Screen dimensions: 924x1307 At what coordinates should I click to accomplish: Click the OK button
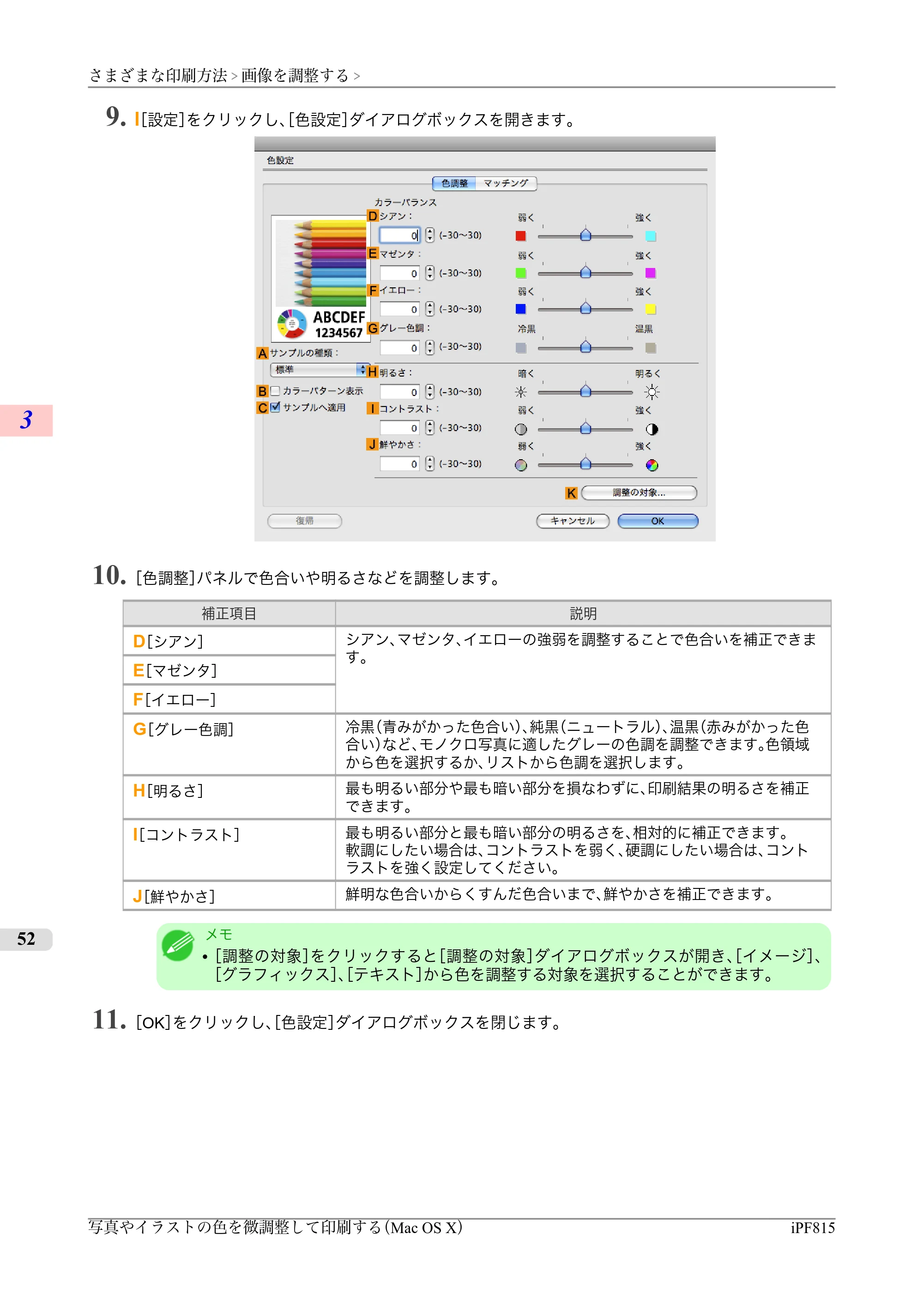(658, 521)
